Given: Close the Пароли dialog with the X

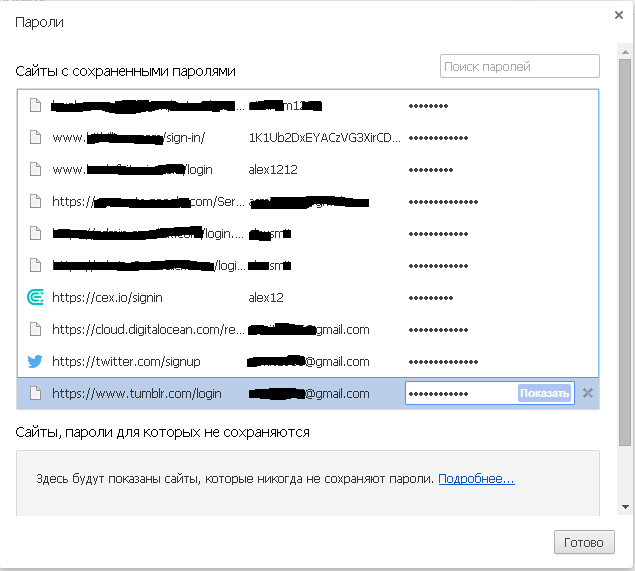Looking at the screenshot, I should tap(619, 15).
